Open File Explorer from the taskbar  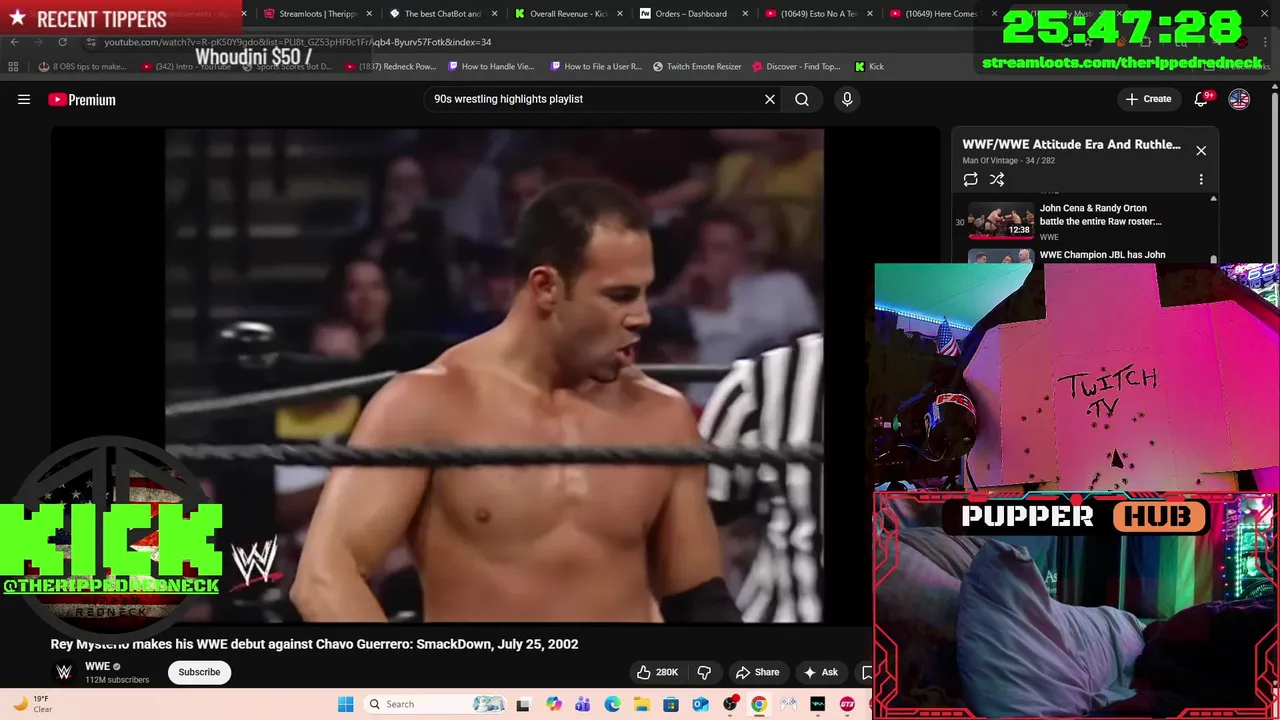tap(641, 704)
